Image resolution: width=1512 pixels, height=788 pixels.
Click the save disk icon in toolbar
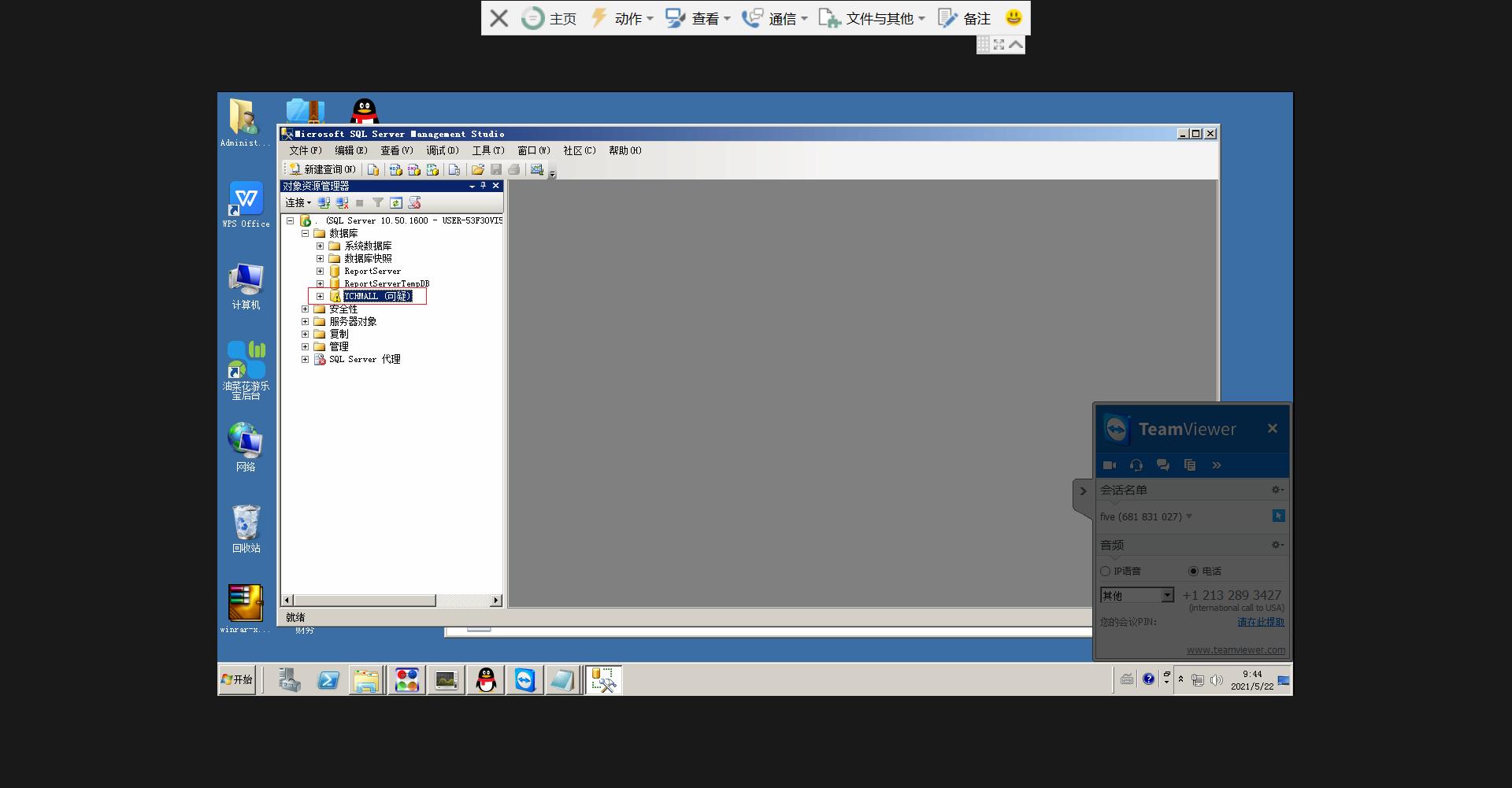point(496,169)
